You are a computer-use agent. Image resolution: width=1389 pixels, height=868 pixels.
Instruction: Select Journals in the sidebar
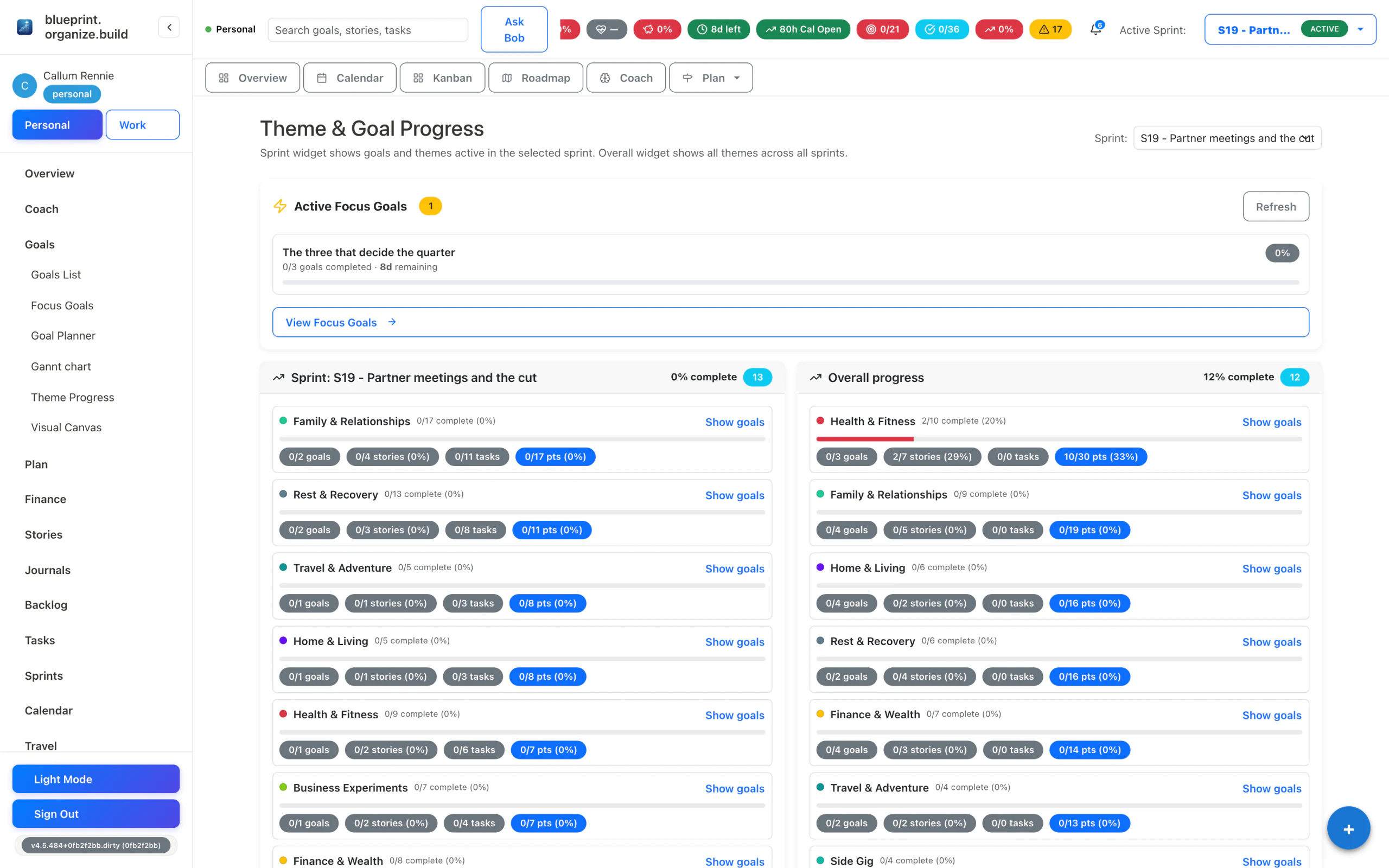point(48,570)
